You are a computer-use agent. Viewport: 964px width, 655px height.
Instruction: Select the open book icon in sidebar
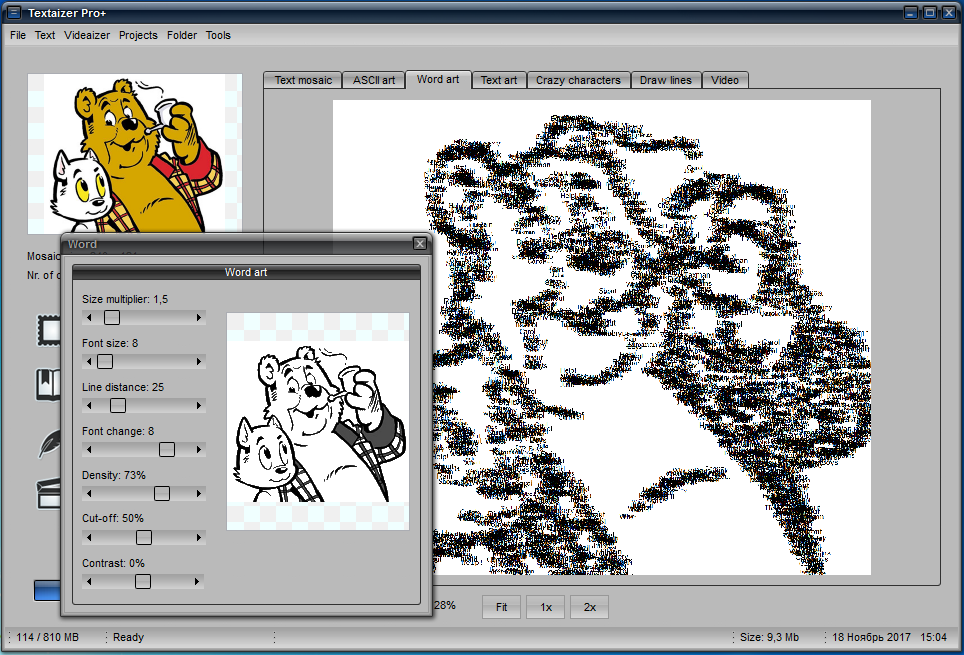(x=49, y=384)
